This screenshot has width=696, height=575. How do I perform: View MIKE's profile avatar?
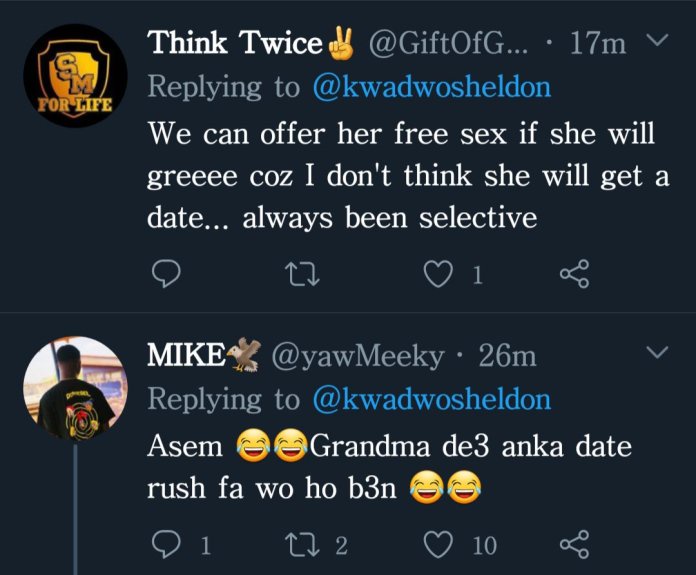pyautogui.click(x=75, y=385)
